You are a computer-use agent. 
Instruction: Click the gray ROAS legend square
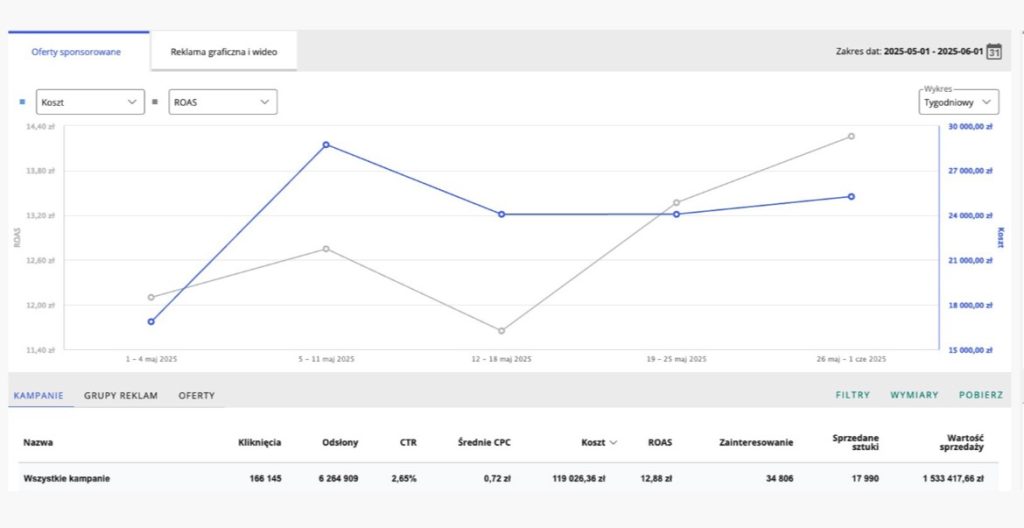(x=155, y=102)
